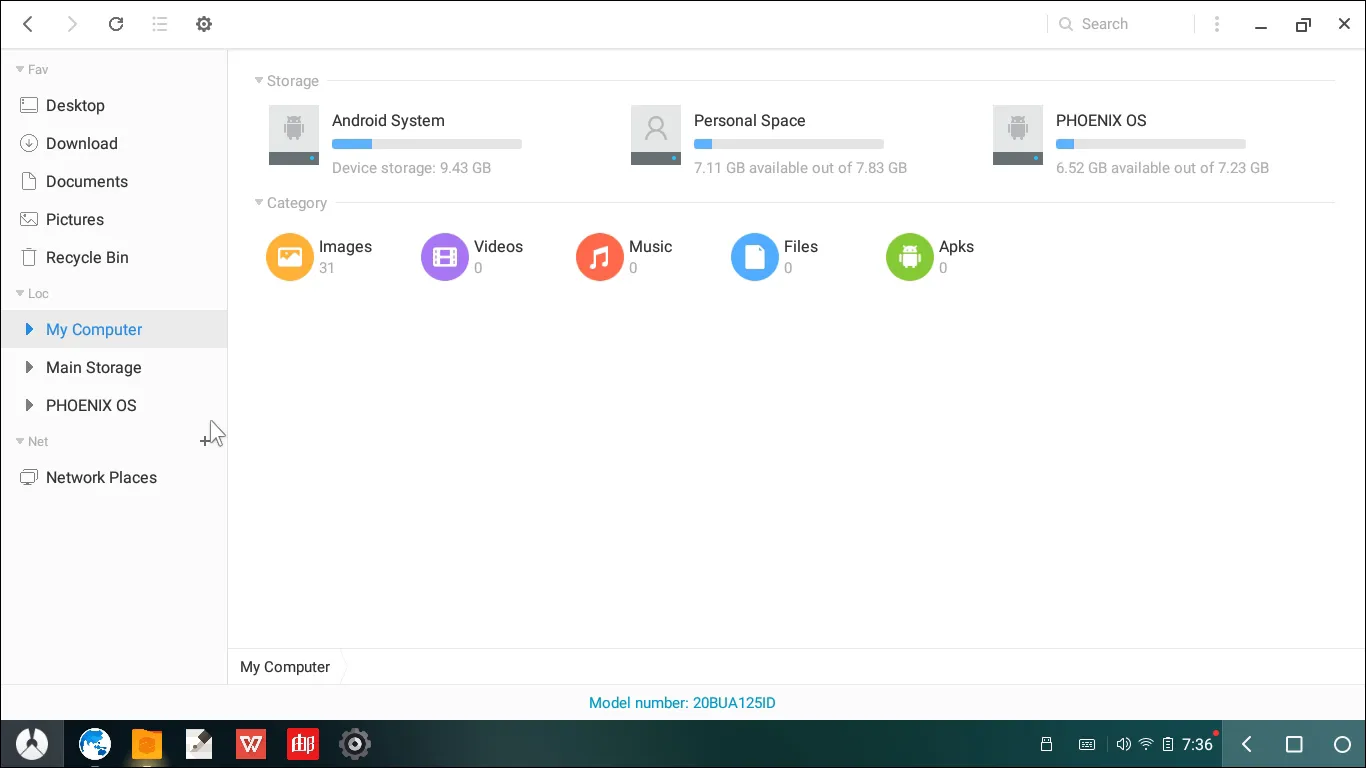Screen dimensions: 1366x768
Task: Click My Computer breadcrumb in path bar
Action: tap(285, 667)
